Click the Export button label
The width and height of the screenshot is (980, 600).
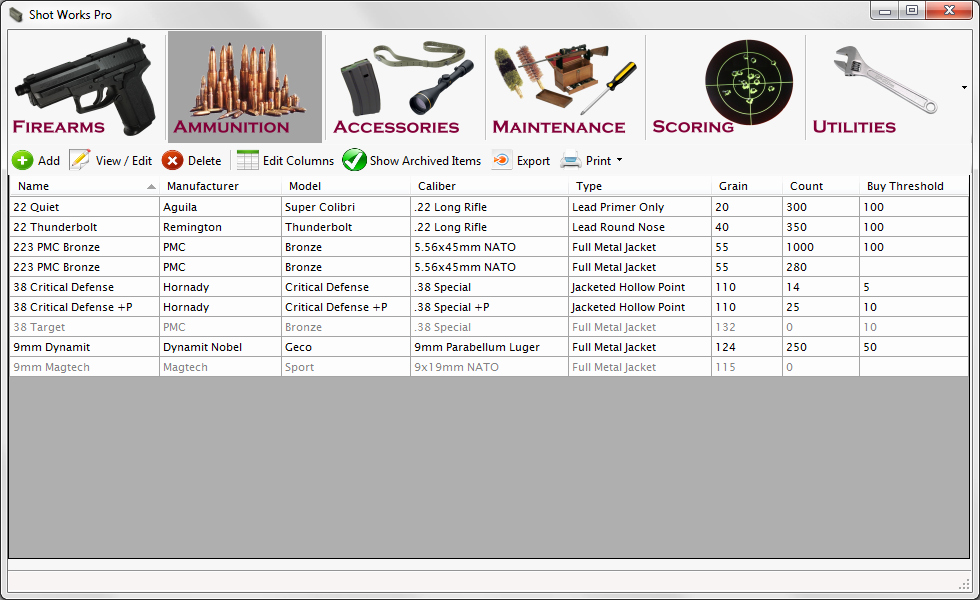click(533, 161)
